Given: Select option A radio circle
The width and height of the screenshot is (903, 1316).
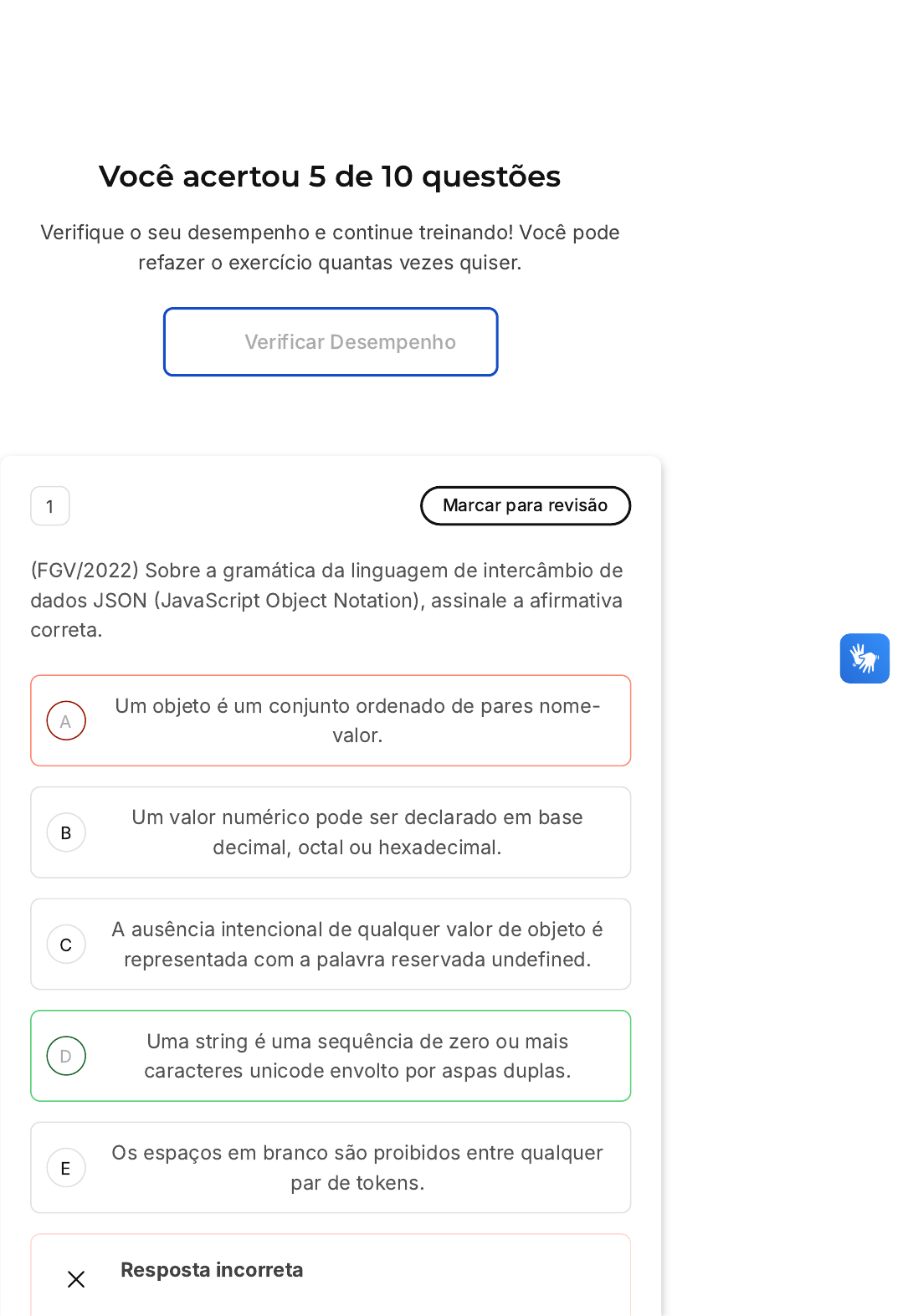Looking at the screenshot, I should [x=66, y=720].
